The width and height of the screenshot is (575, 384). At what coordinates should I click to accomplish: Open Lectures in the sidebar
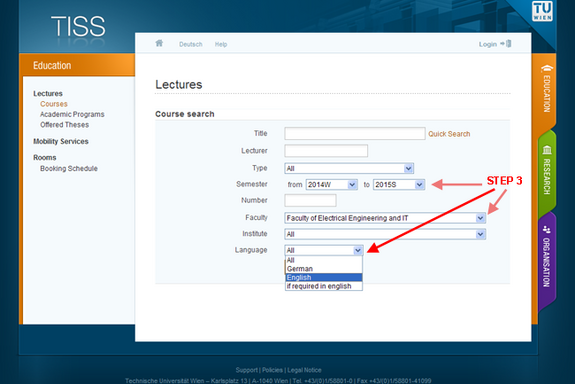(48, 94)
